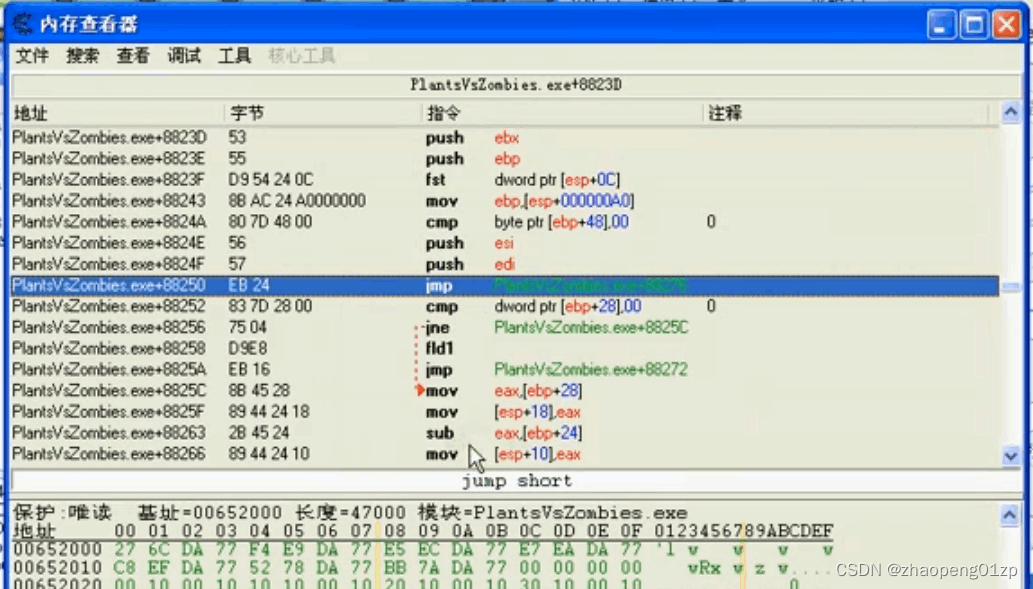Select cmp dword ptr [ebp+28],00 row
This screenshot has width=1033, height=589.
pos(505,306)
